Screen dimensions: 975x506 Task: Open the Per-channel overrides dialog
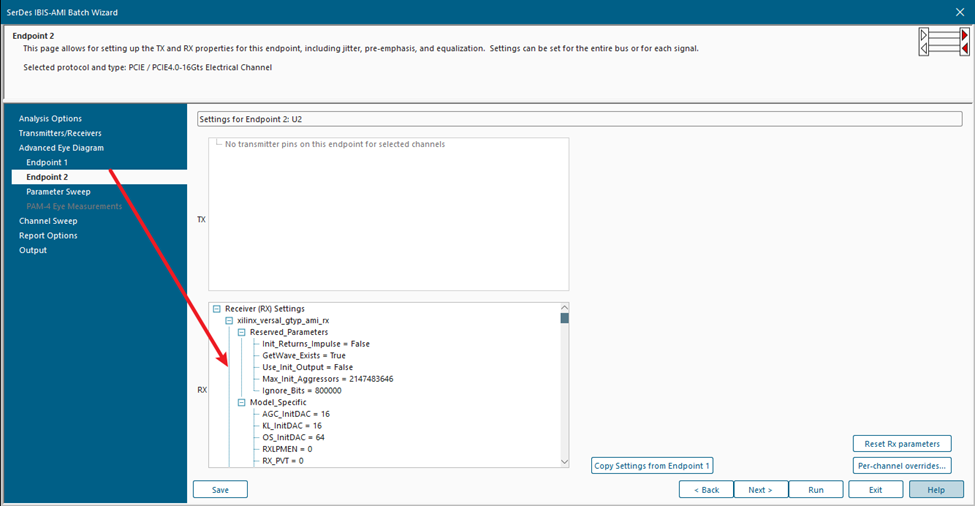coord(901,466)
